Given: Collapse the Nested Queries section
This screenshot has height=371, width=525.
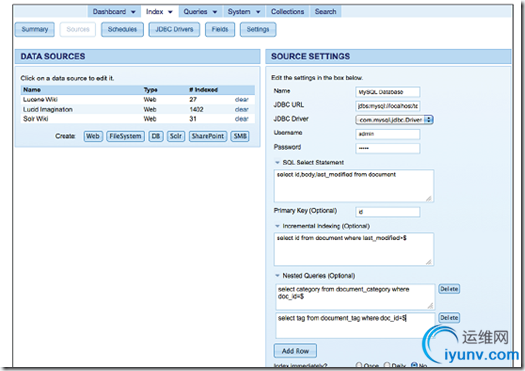Looking at the screenshot, I should (x=277, y=276).
